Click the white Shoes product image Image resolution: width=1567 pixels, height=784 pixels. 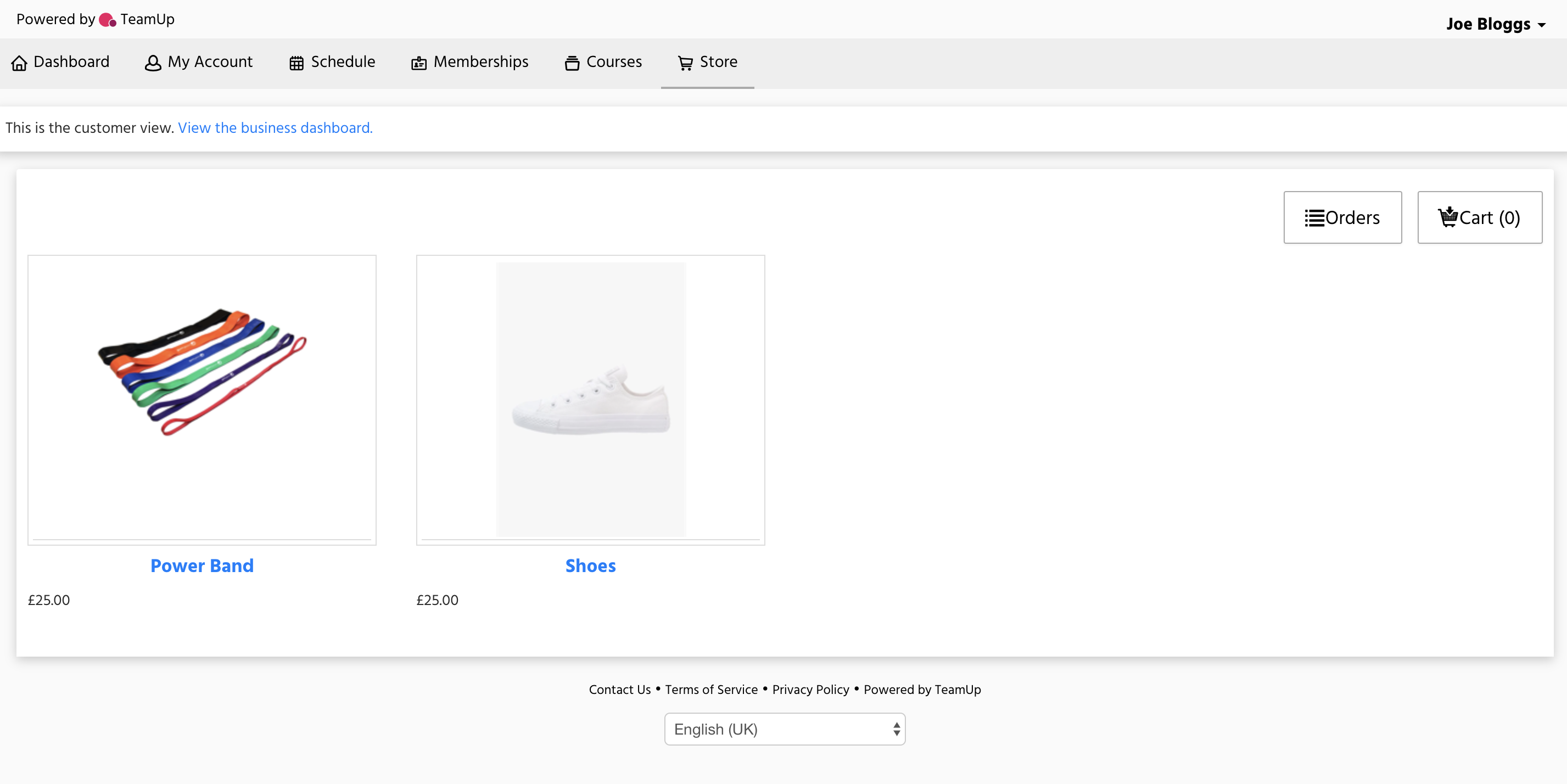[590, 400]
